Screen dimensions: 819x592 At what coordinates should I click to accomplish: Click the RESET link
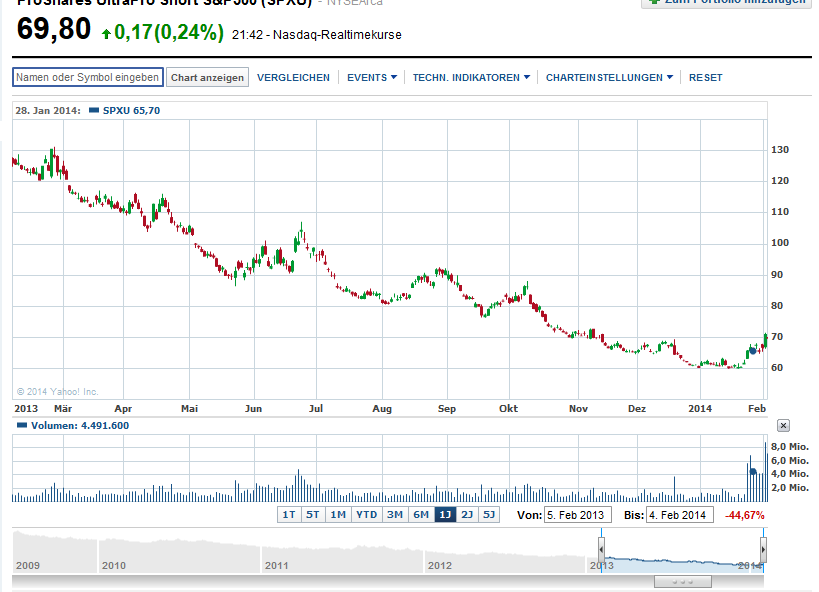[x=706, y=77]
